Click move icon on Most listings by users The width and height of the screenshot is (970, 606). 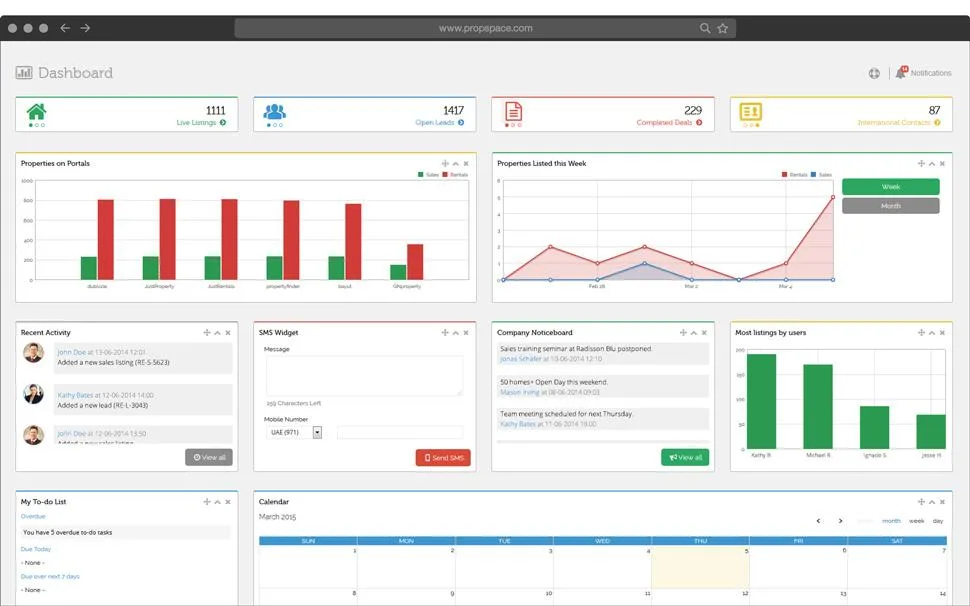pos(921,333)
